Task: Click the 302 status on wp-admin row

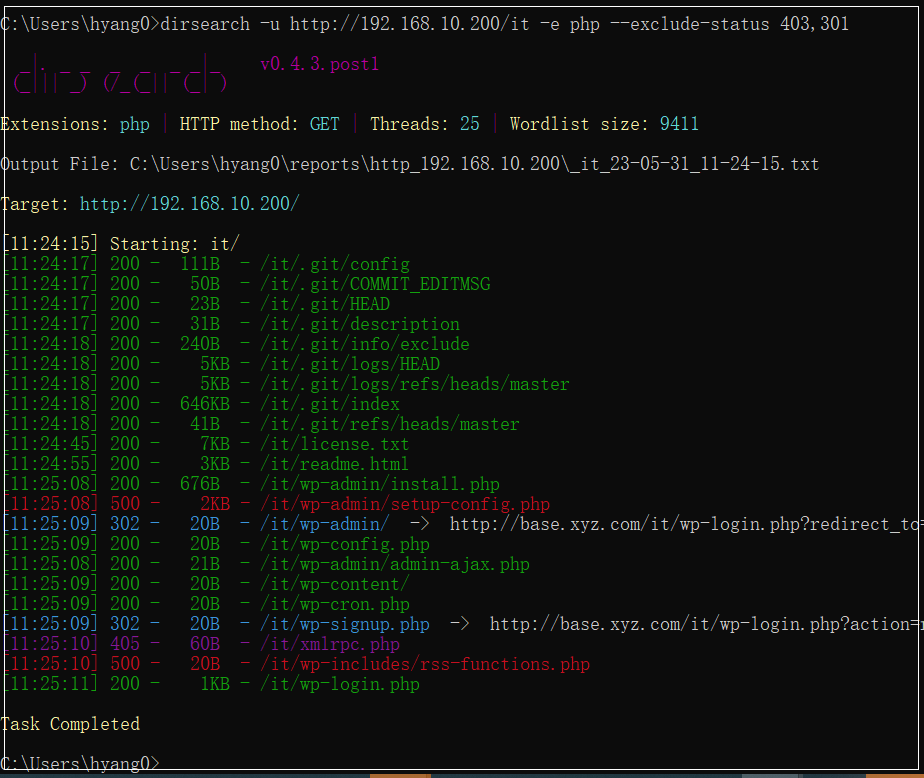Action: [x=125, y=524]
